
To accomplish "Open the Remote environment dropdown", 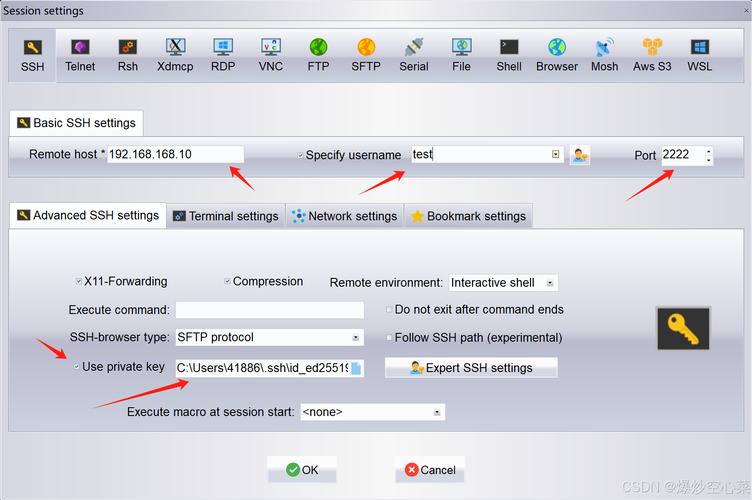I will coord(503,283).
